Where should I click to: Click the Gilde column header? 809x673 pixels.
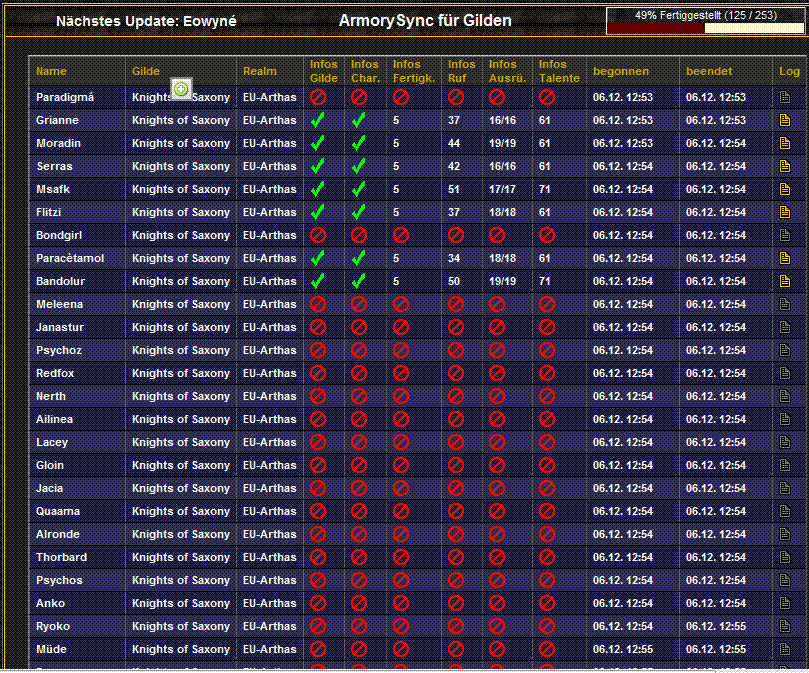point(145,71)
